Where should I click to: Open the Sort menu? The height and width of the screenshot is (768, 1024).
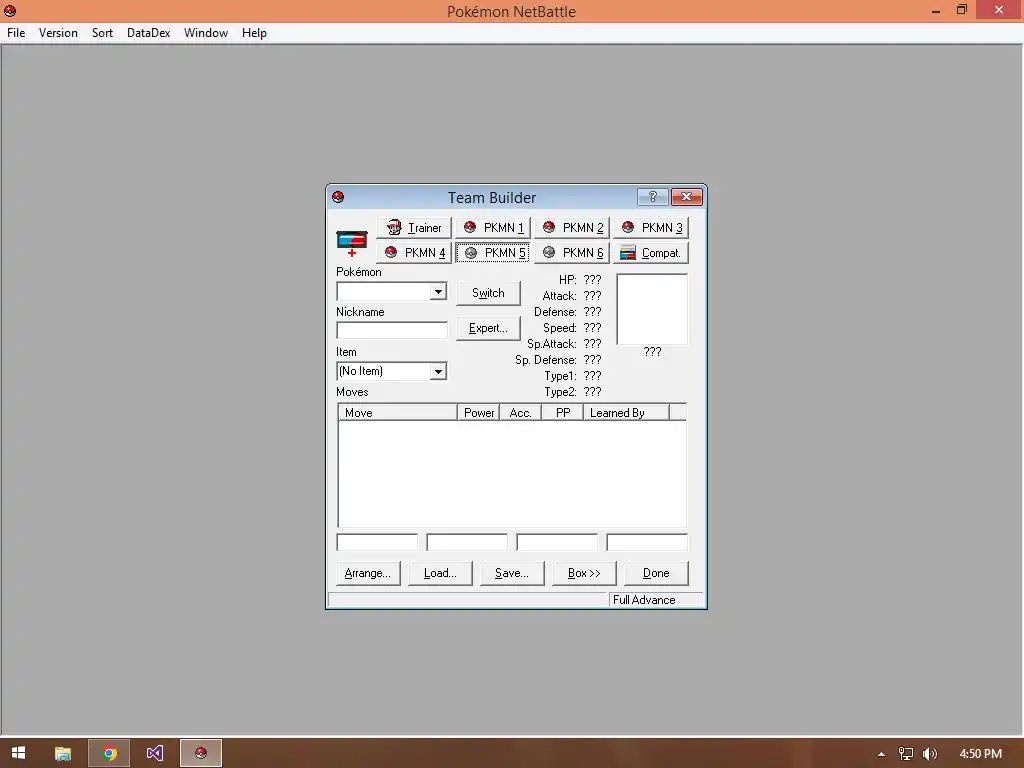(x=103, y=33)
